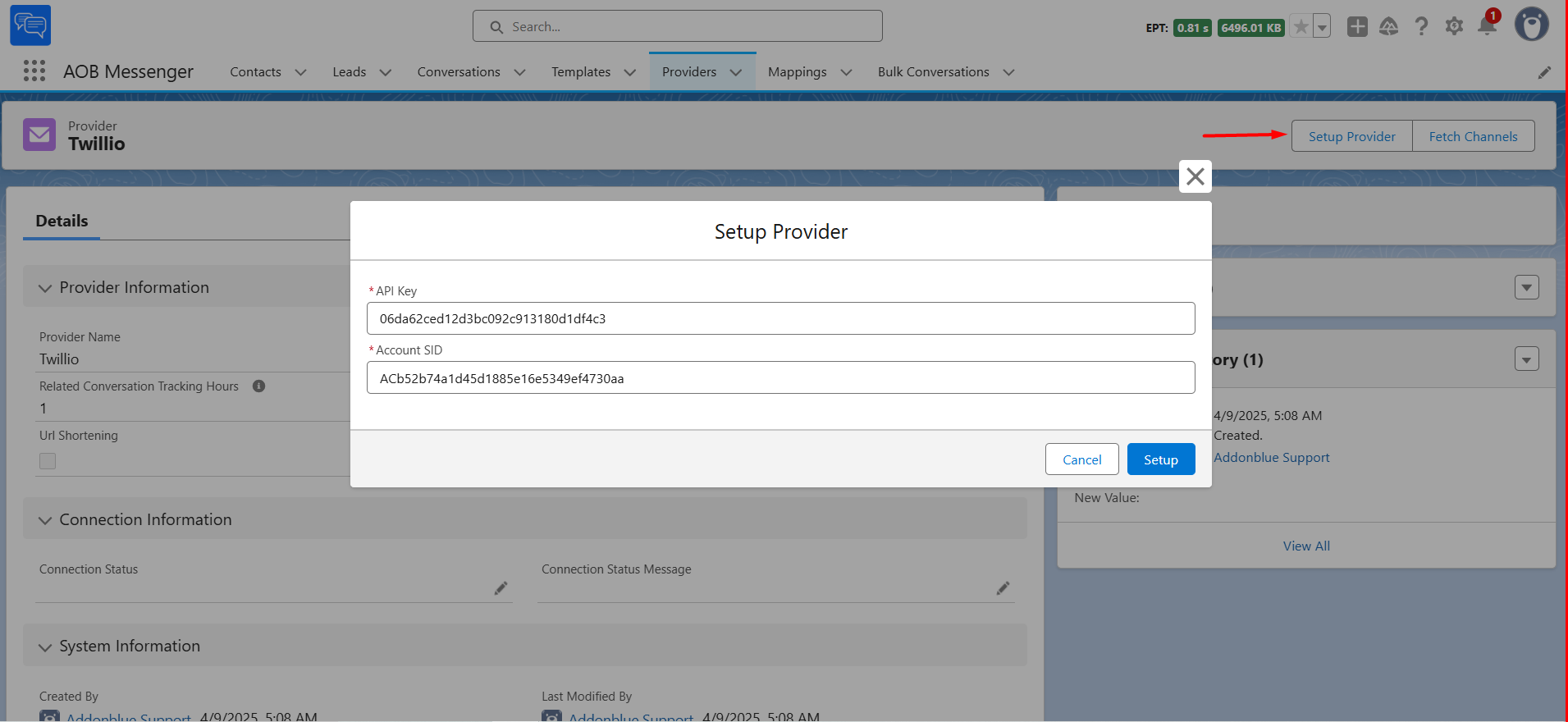Click the info icon beside Tracking Hours
The width and height of the screenshot is (1568, 722).
pos(258,386)
